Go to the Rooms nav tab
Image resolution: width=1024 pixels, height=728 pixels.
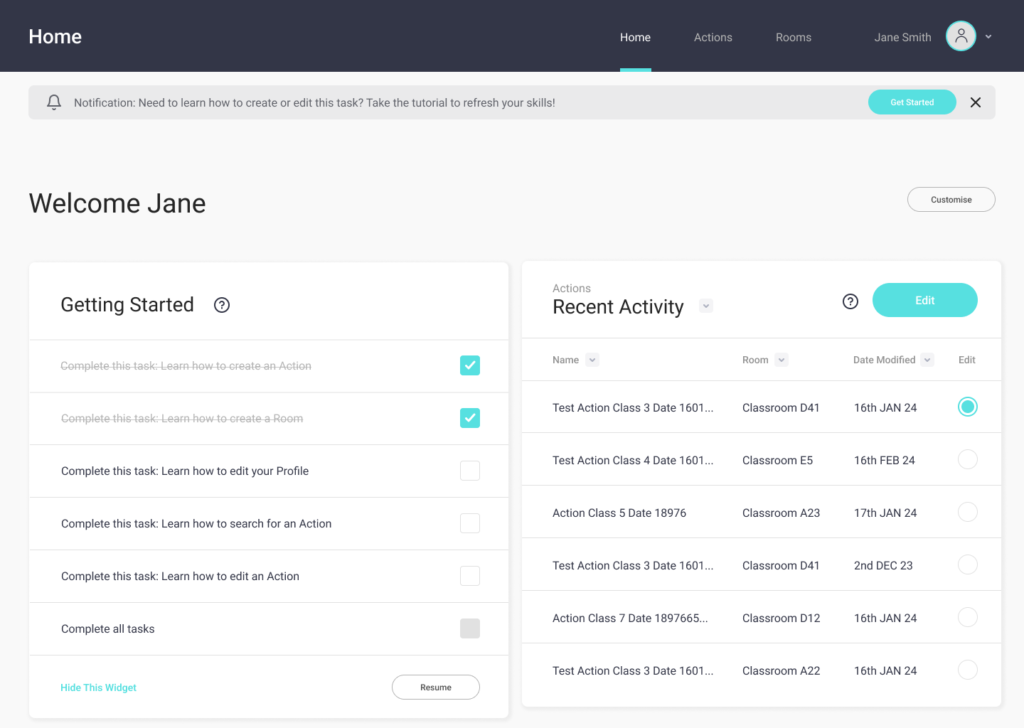(x=793, y=38)
